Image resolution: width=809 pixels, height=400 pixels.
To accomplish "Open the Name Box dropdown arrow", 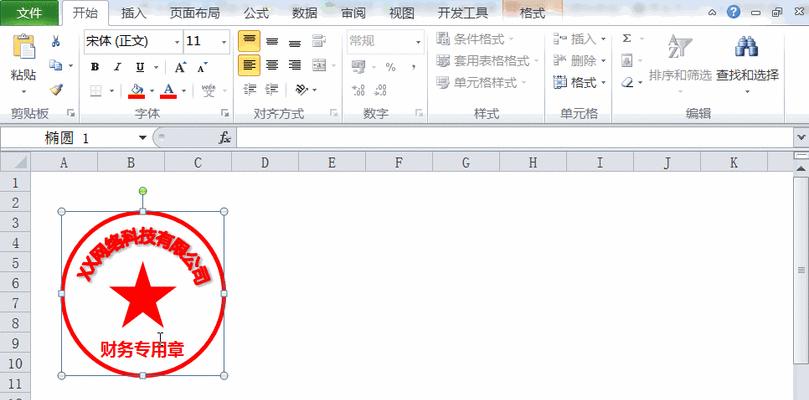I will tap(142, 138).
